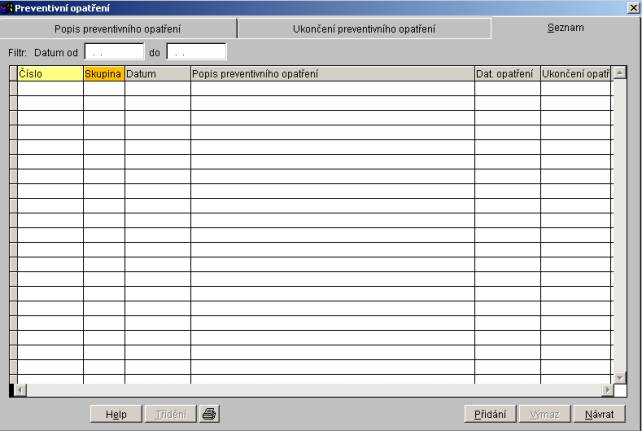Click the Návrat button
Image resolution: width=642 pixels, height=431 pixels.
click(599, 414)
